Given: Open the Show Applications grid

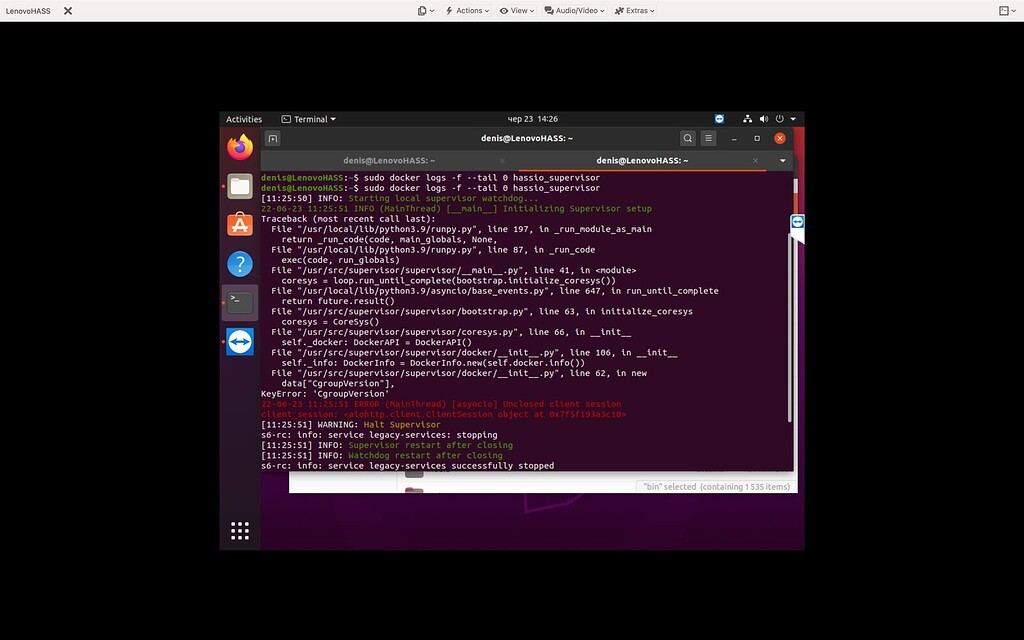Looking at the screenshot, I should 239,530.
